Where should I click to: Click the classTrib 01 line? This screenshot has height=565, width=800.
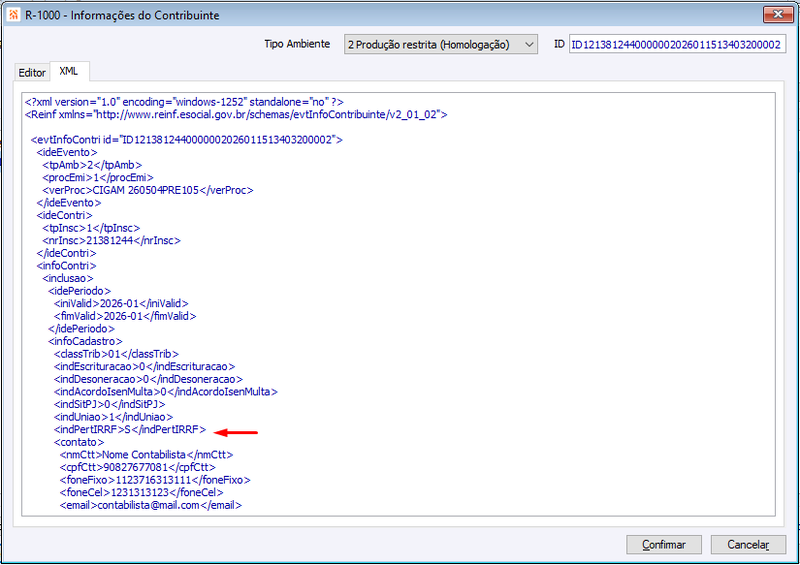(116, 354)
